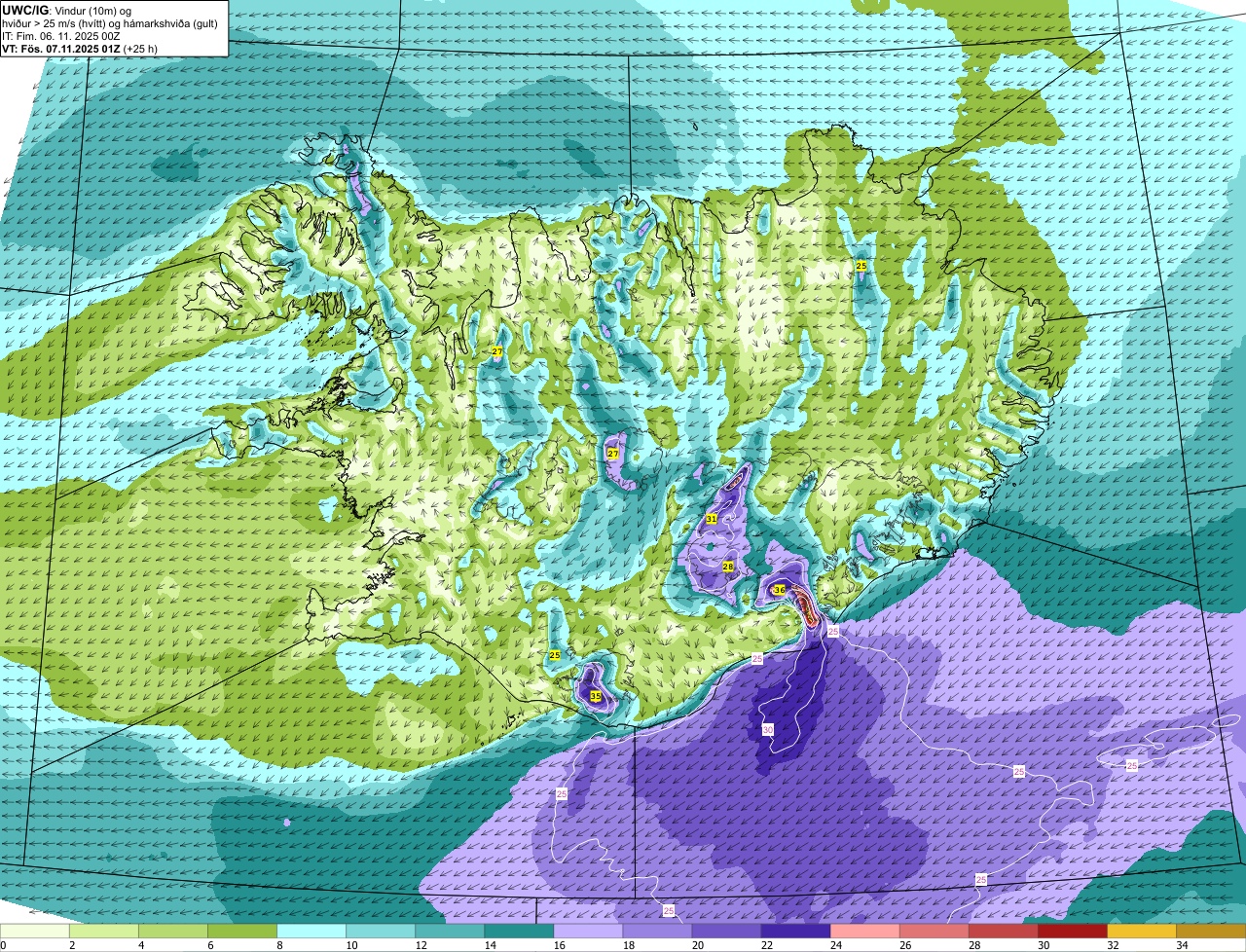Select the 4–6 m/s green legend swatch
This screenshot has height=952, width=1246.
173,932
